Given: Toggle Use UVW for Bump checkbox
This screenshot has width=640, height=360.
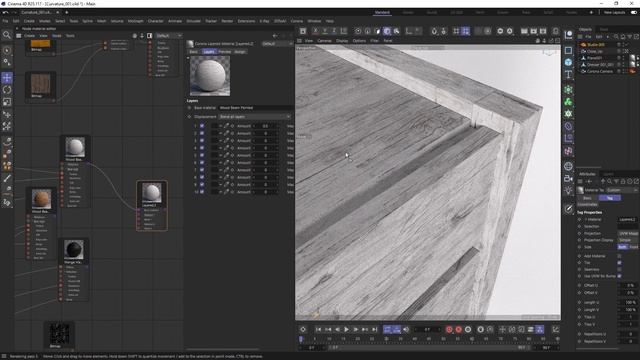Looking at the screenshot, I should click(620, 276).
